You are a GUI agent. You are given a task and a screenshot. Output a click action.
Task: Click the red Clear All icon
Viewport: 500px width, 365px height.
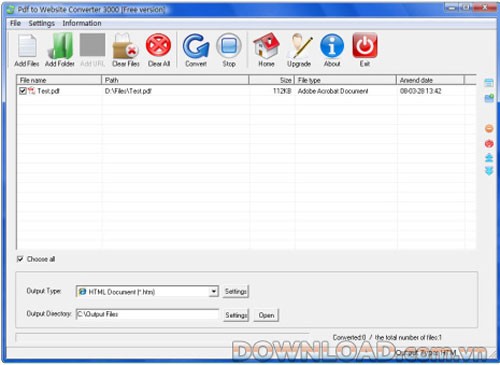point(158,45)
